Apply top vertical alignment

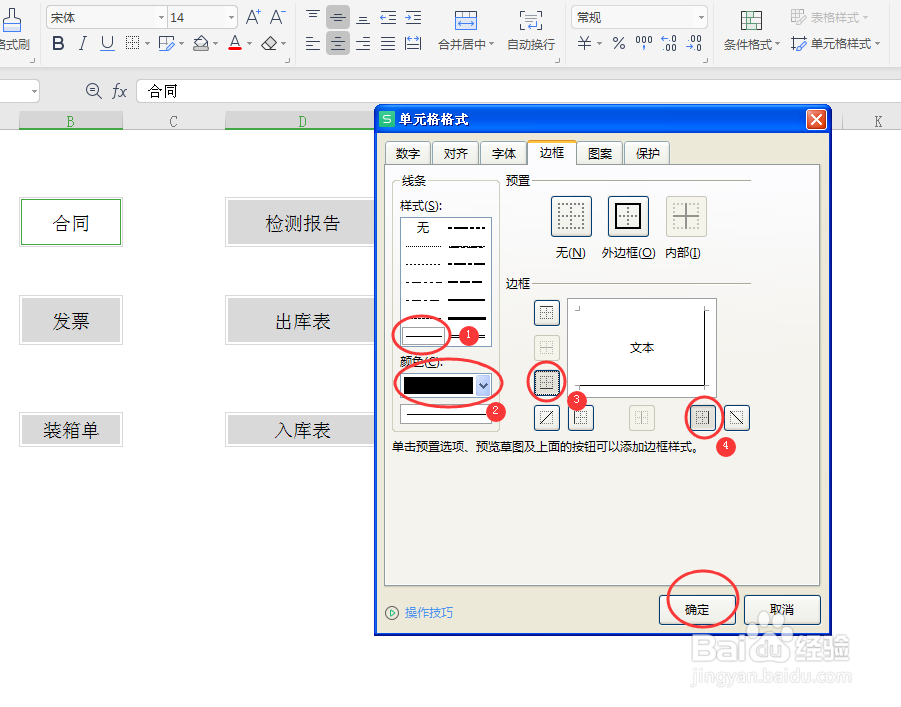pyautogui.click(x=313, y=17)
